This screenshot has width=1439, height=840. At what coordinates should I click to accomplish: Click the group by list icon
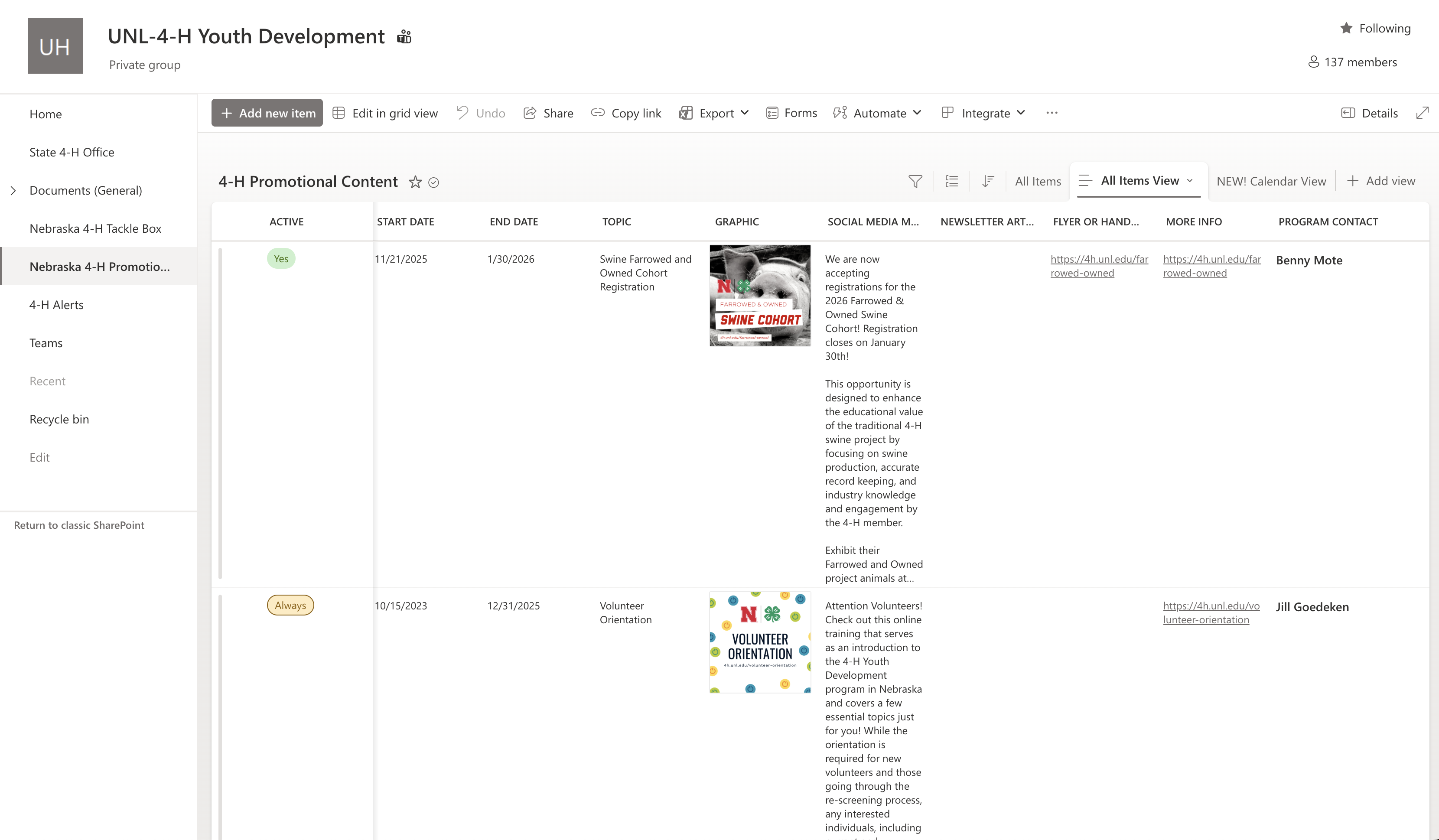[951, 182]
